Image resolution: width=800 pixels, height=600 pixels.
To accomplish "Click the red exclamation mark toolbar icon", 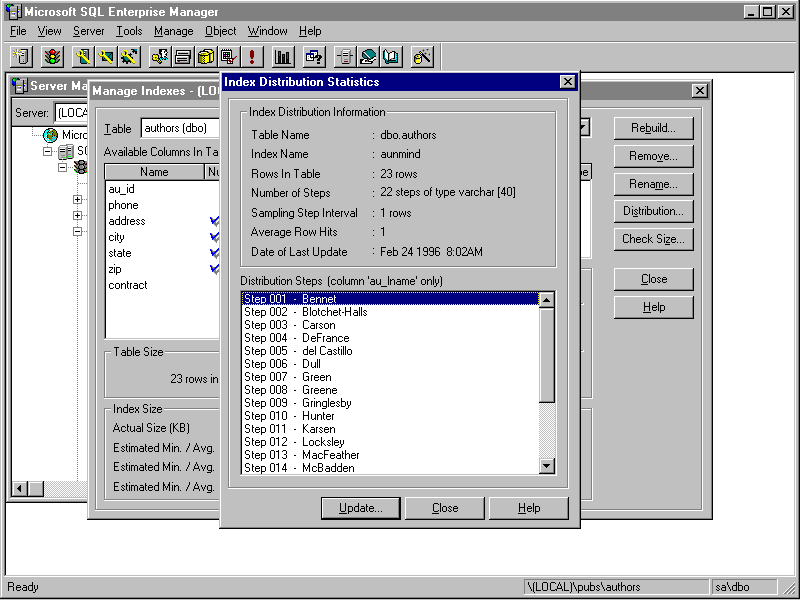I will pyautogui.click(x=252, y=57).
